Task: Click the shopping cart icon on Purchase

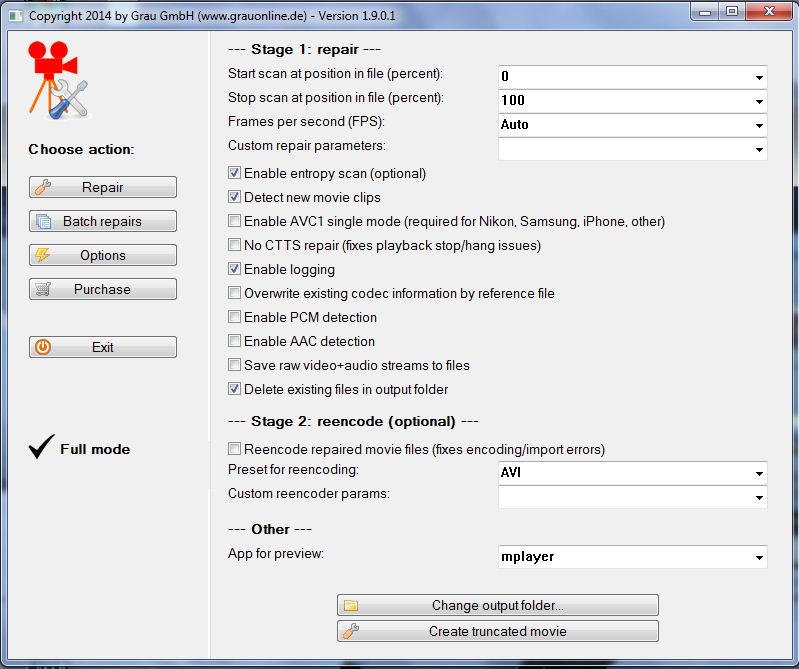Action: 42,290
